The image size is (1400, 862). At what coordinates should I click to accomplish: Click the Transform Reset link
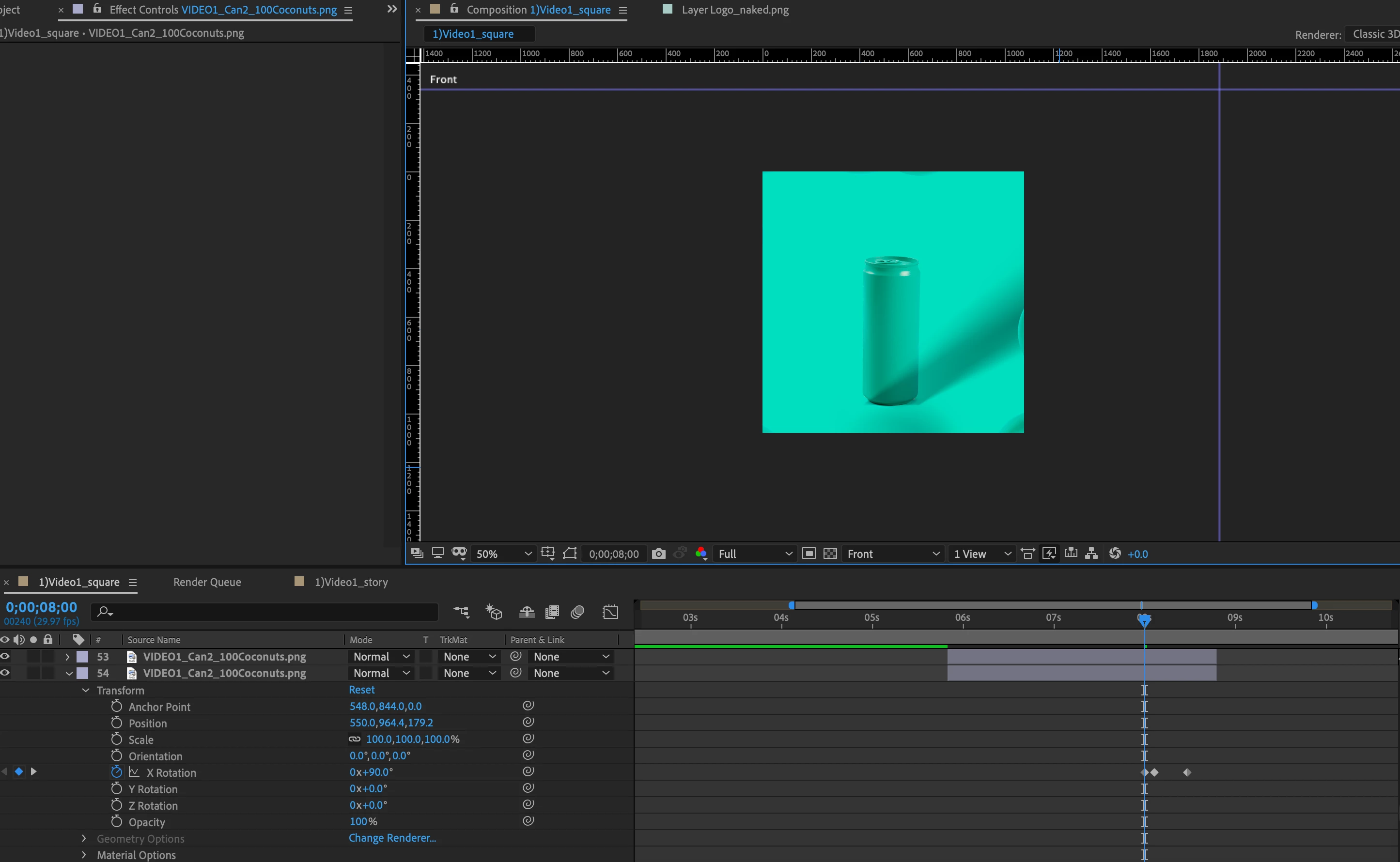point(361,690)
